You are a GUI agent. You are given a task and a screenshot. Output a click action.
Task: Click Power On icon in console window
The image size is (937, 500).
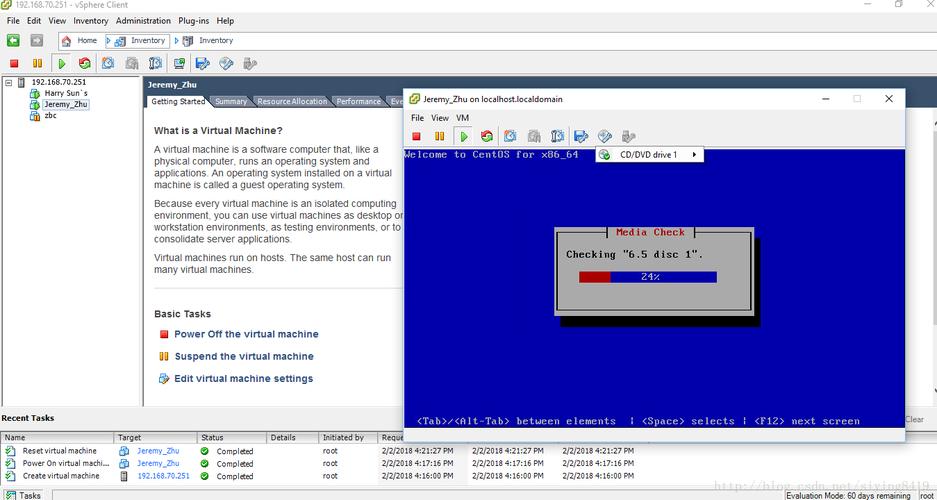(463, 136)
